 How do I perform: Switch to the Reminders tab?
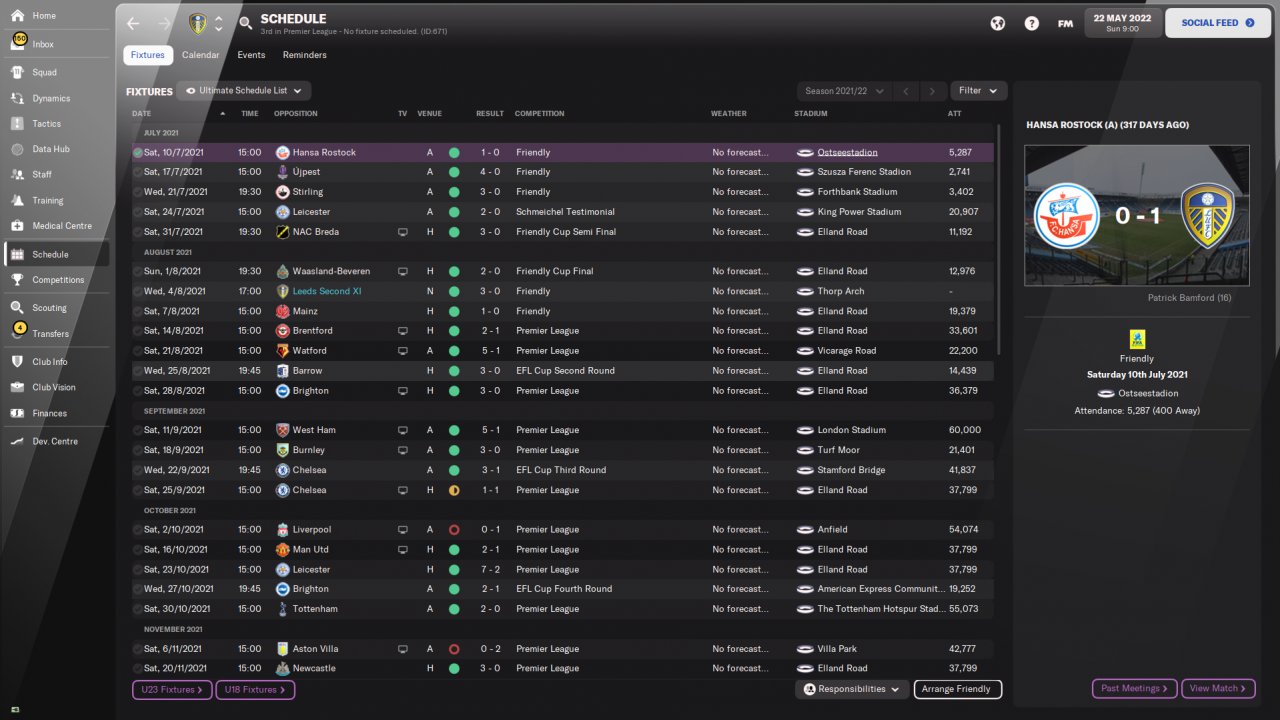[305, 55]
